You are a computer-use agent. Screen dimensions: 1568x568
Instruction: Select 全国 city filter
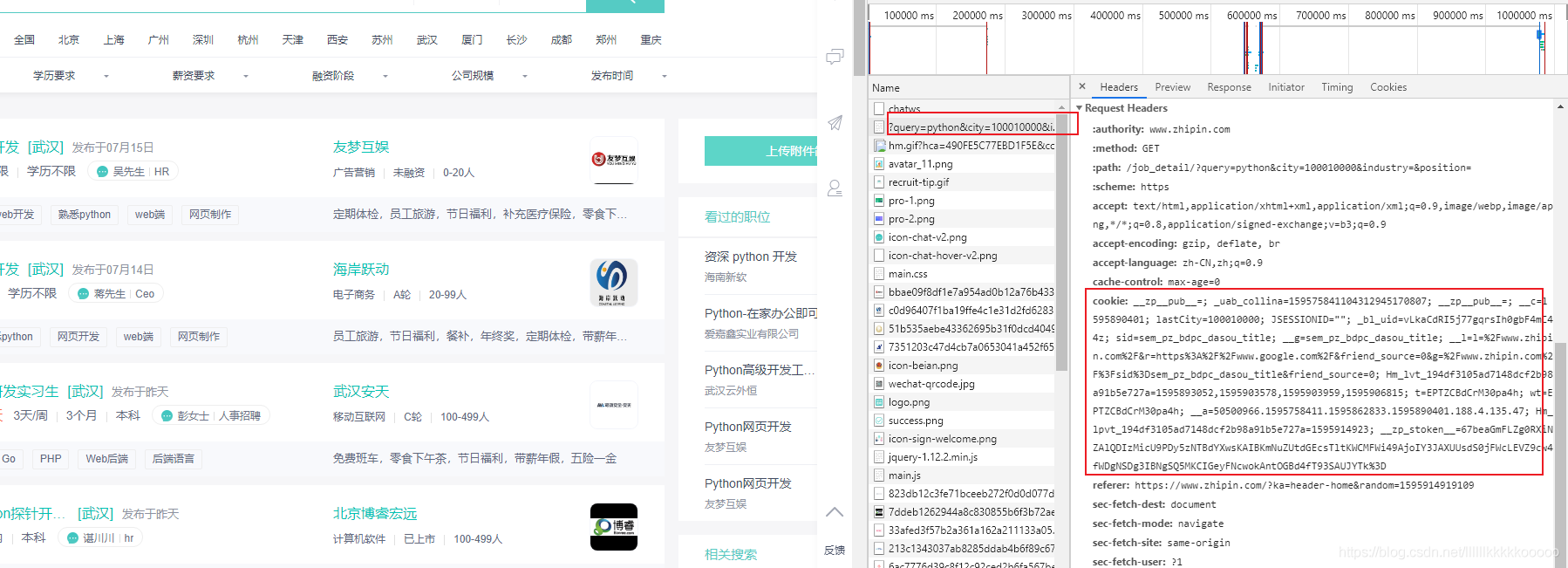[x=24, y=40]
